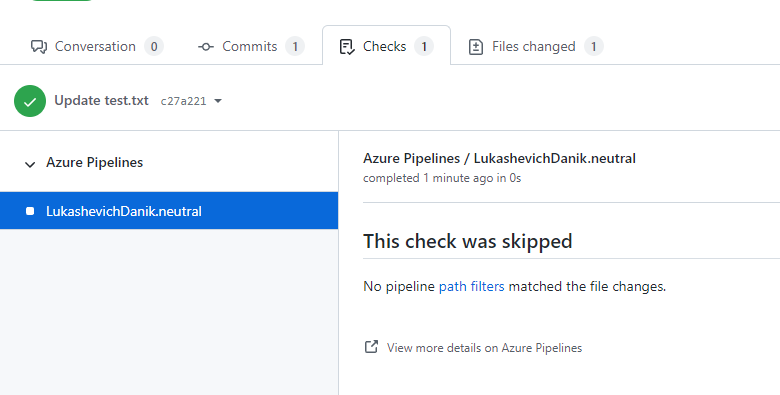780x395 pixels.
Task: Click the Commits node icon
Action: click(205, 47)
